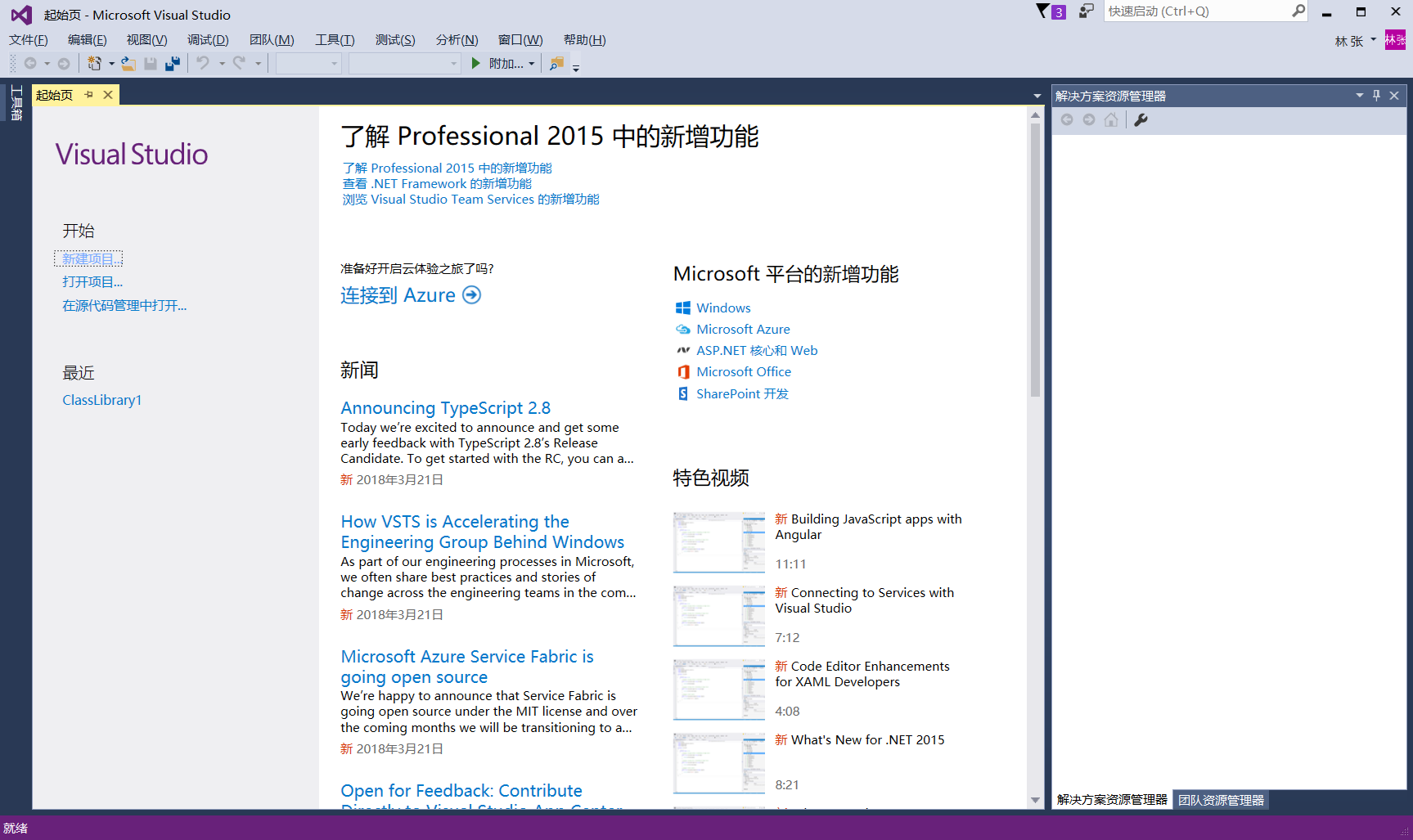Toggle the pin on the 起始页 tab

click(x=89, y=95)
